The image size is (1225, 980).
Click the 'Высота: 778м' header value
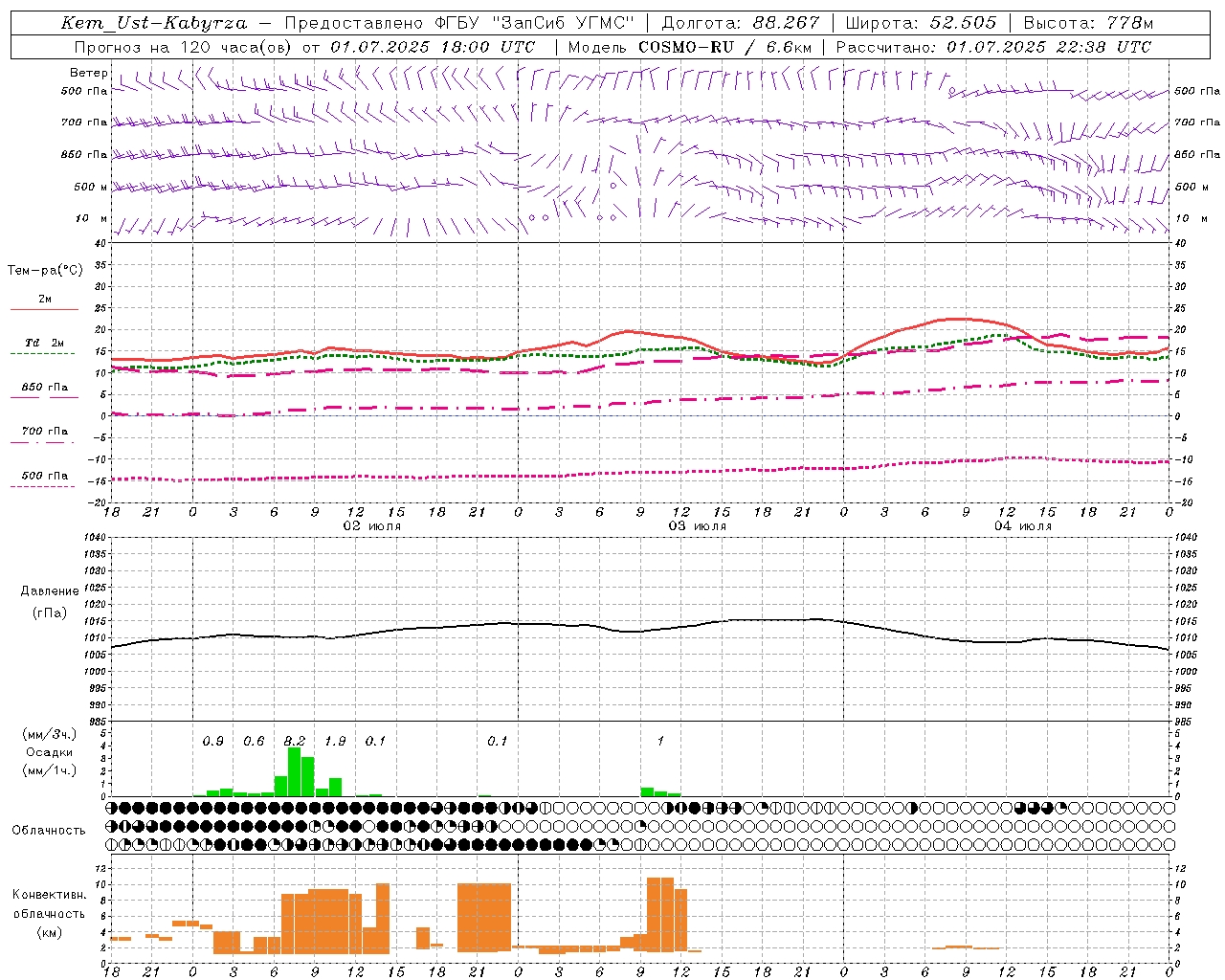coord(1088,23)
